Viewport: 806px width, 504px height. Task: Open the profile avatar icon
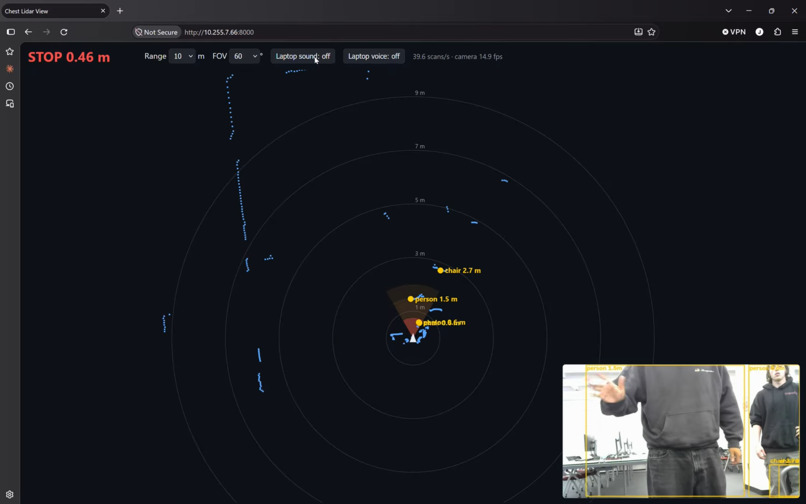pyautogui.click(x=759, y=32)
